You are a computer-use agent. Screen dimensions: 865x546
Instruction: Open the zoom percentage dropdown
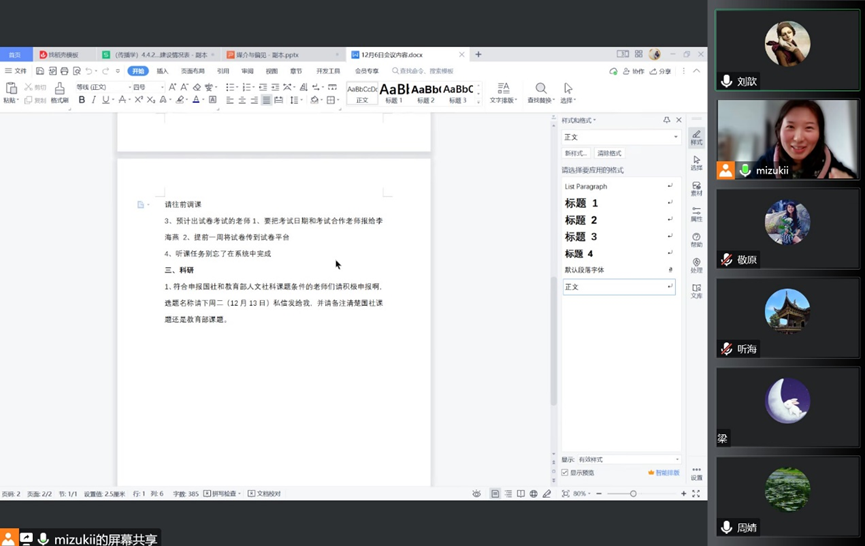pos(582,494)
